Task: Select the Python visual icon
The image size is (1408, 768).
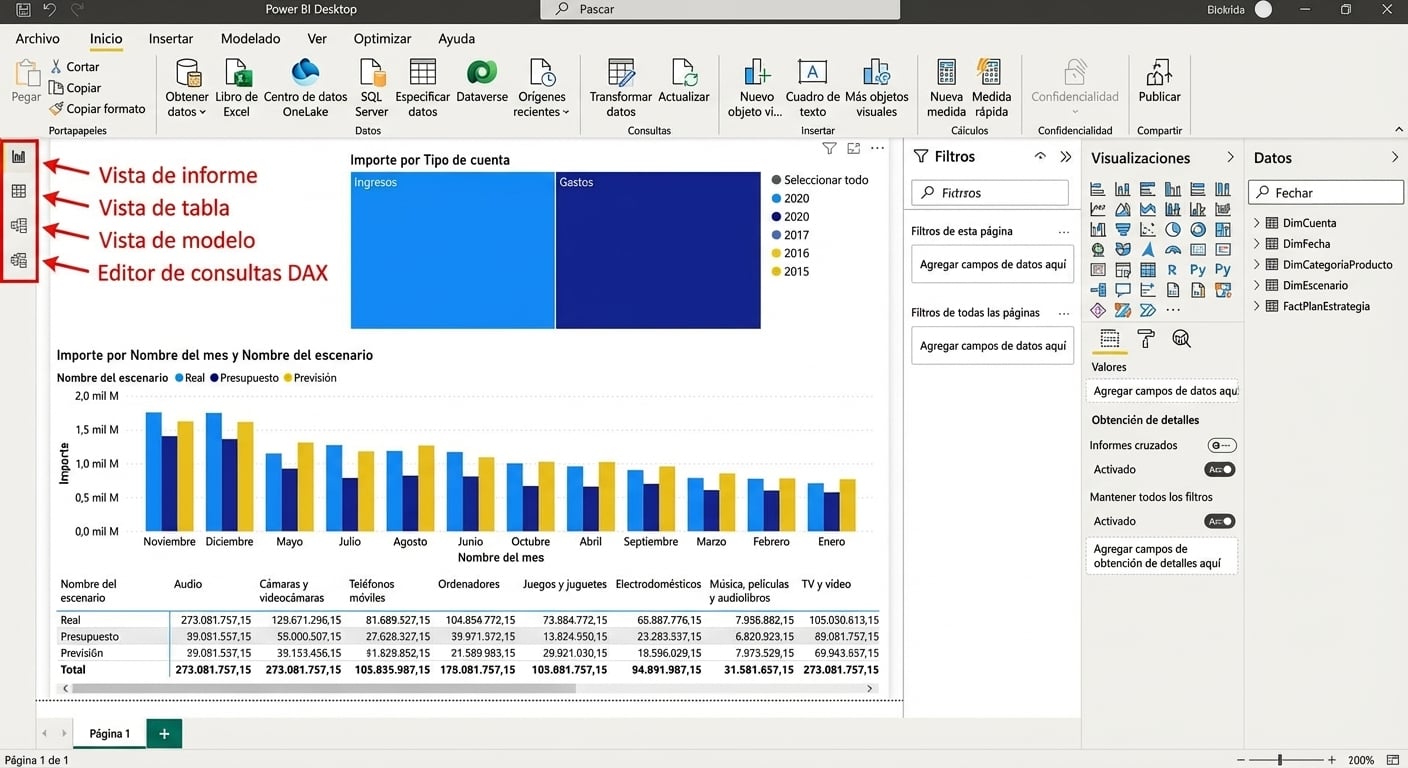Action: (1198, 269)
